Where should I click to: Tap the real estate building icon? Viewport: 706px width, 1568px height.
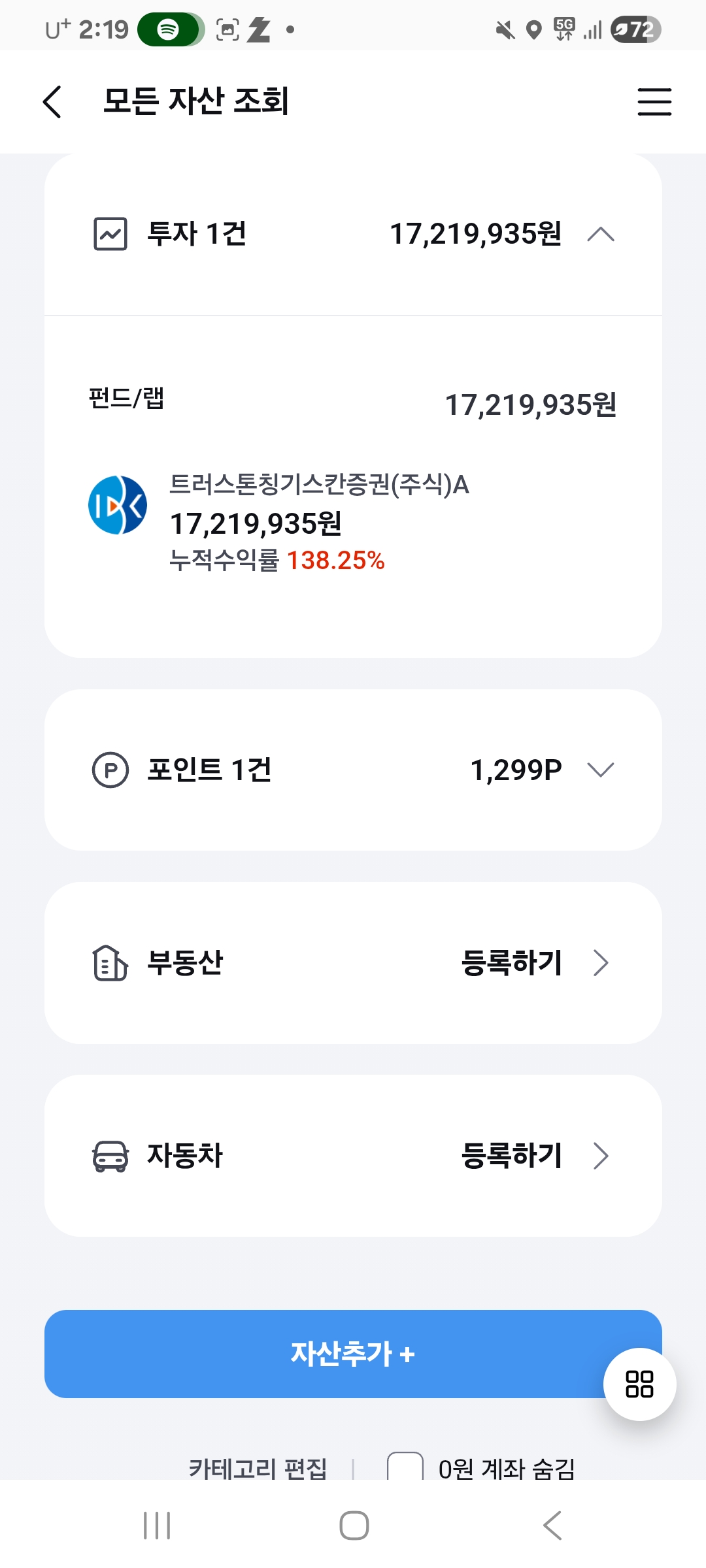(x=110, y=963)
